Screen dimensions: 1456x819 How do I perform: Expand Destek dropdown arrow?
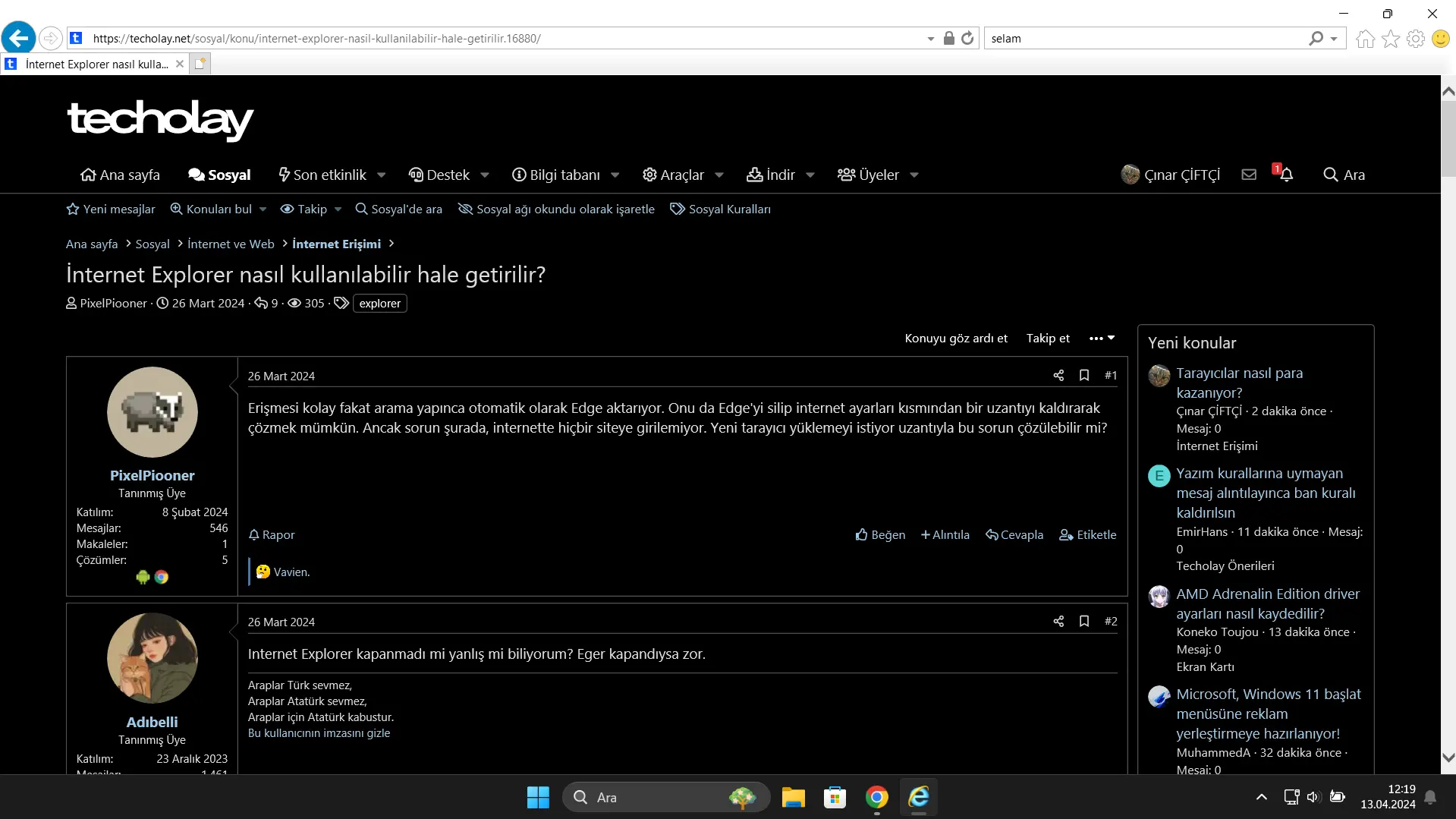click(485, 175)
